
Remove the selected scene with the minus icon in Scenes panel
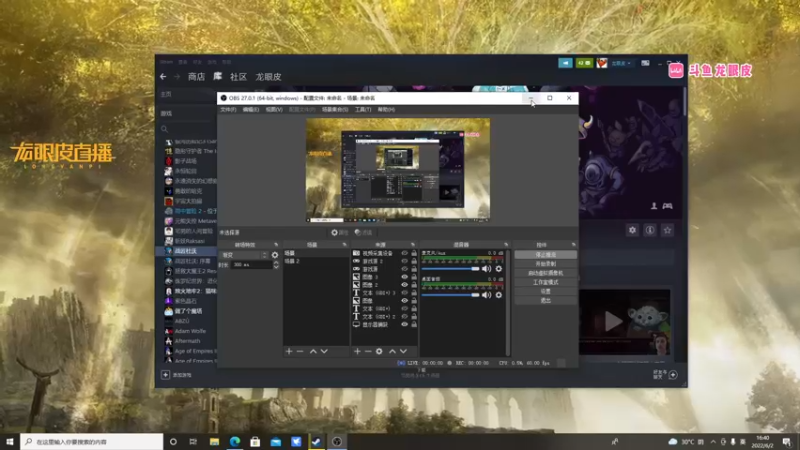tap(300, 352)
